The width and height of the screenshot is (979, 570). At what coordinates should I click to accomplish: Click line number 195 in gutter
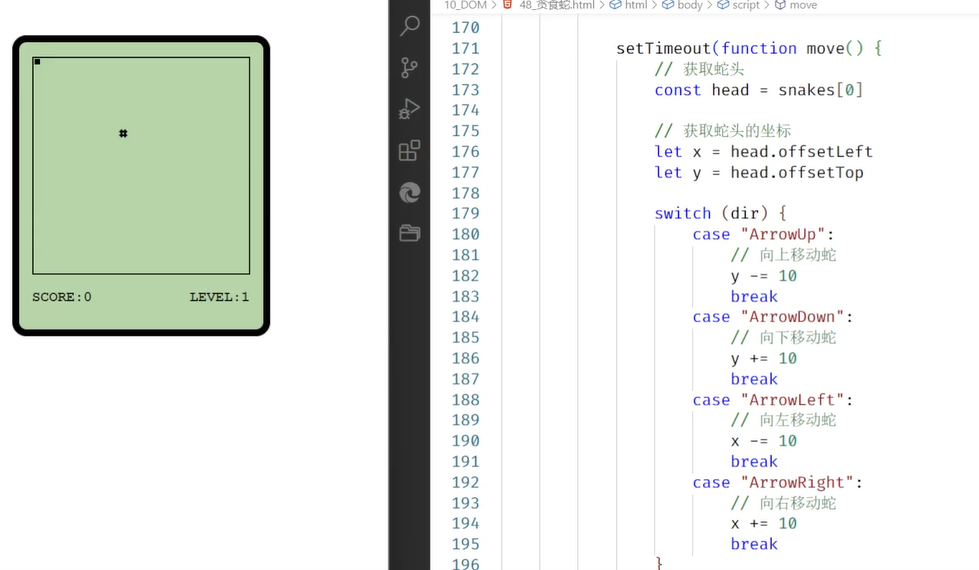point(466,544)
